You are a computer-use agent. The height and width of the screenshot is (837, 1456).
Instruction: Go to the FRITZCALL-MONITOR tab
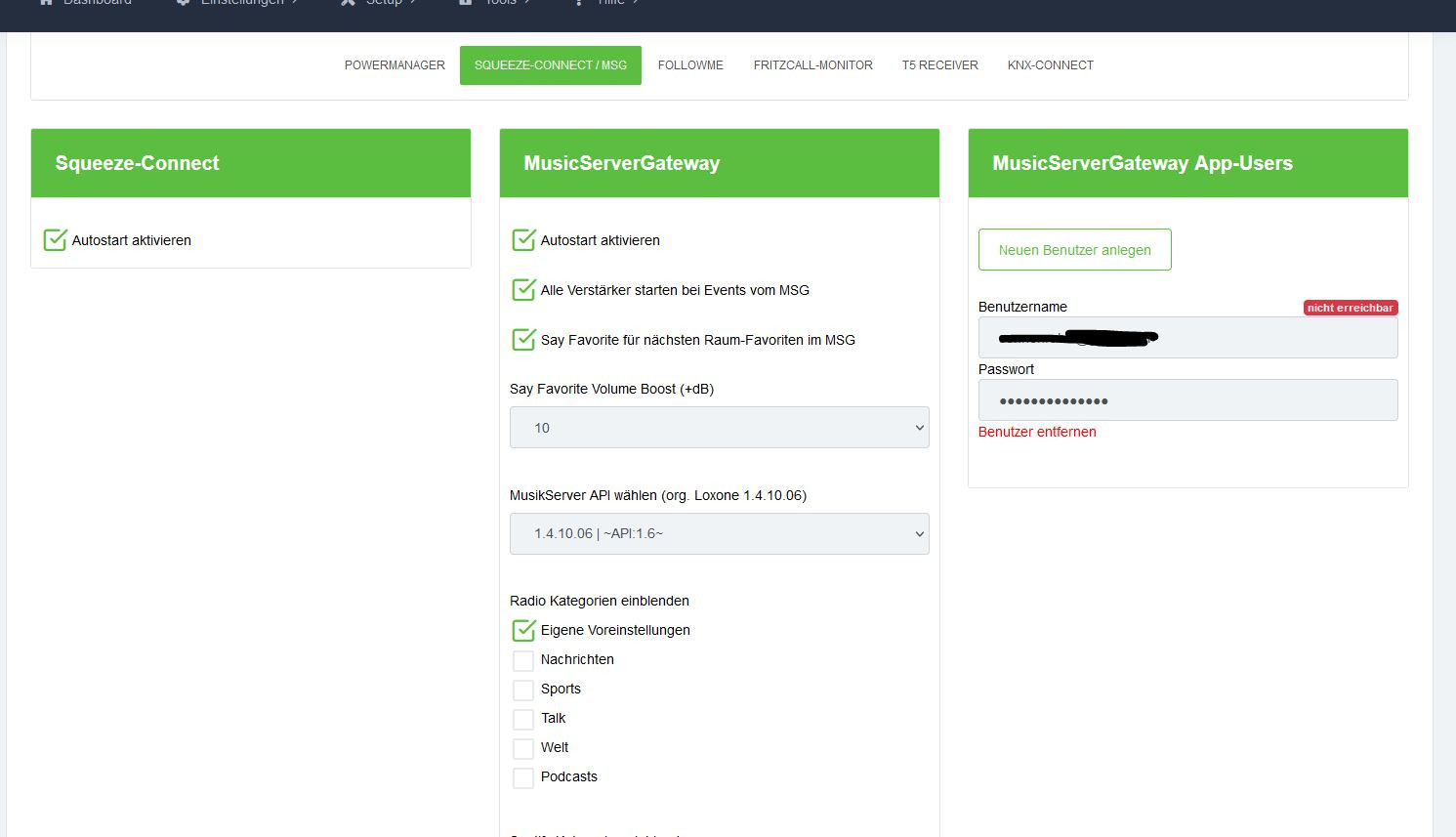(x=812, y=65)
